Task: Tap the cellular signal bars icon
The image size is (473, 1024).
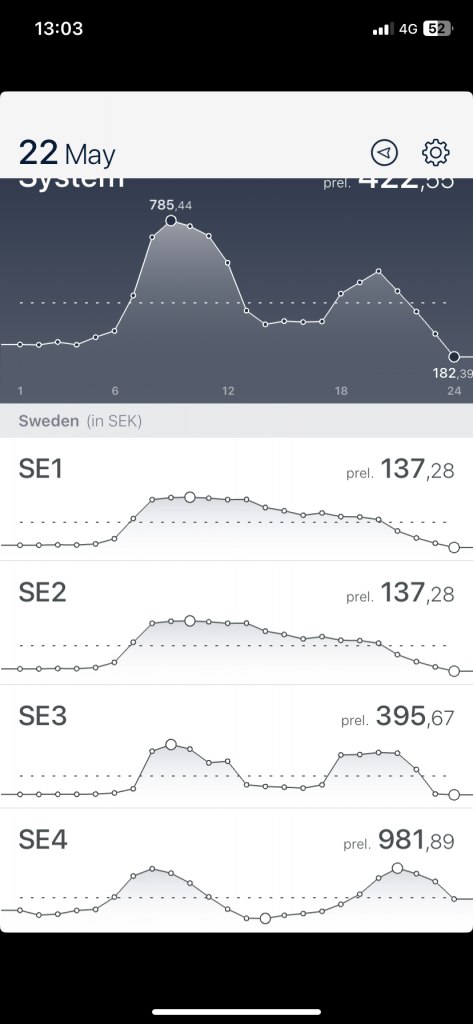Action: pos(383,29)
